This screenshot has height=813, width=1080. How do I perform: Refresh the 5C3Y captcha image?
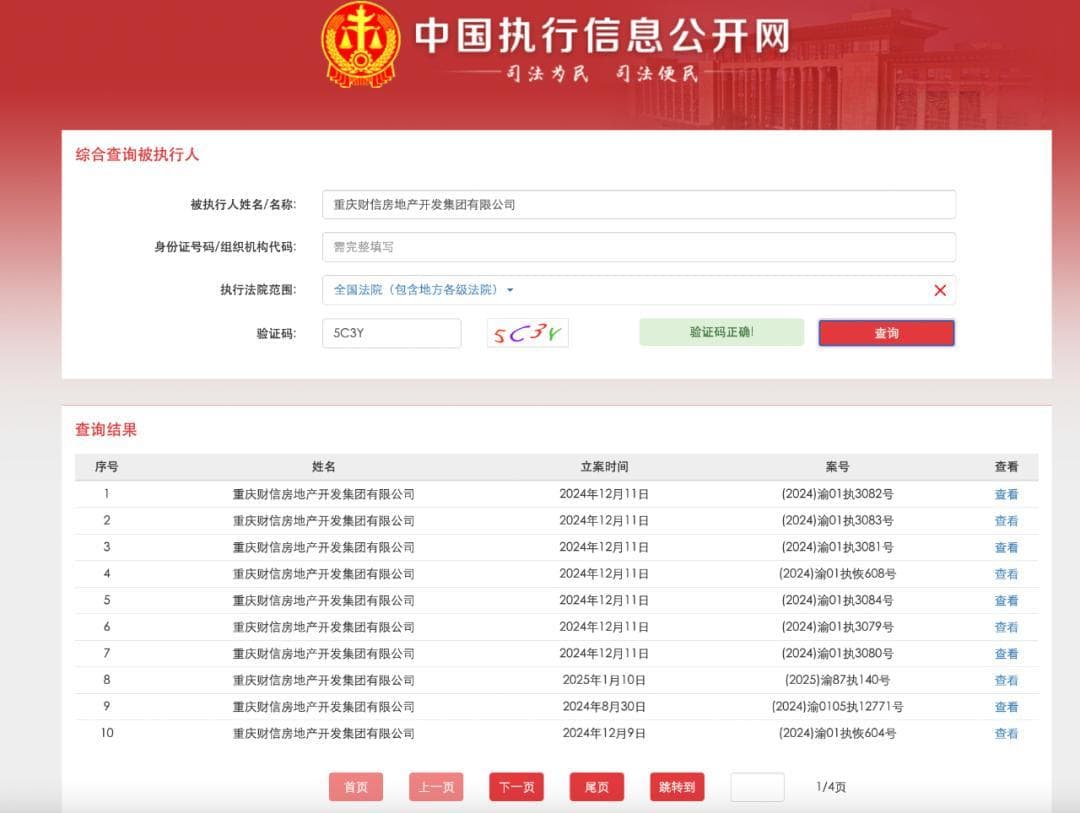pyautogui.click(x=528, y=333)
